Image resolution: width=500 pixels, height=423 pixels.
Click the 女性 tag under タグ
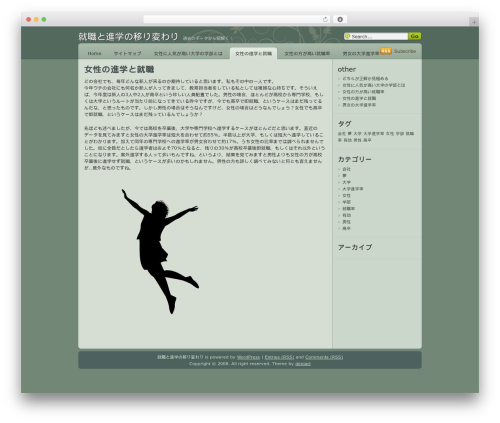coord(390,134)
